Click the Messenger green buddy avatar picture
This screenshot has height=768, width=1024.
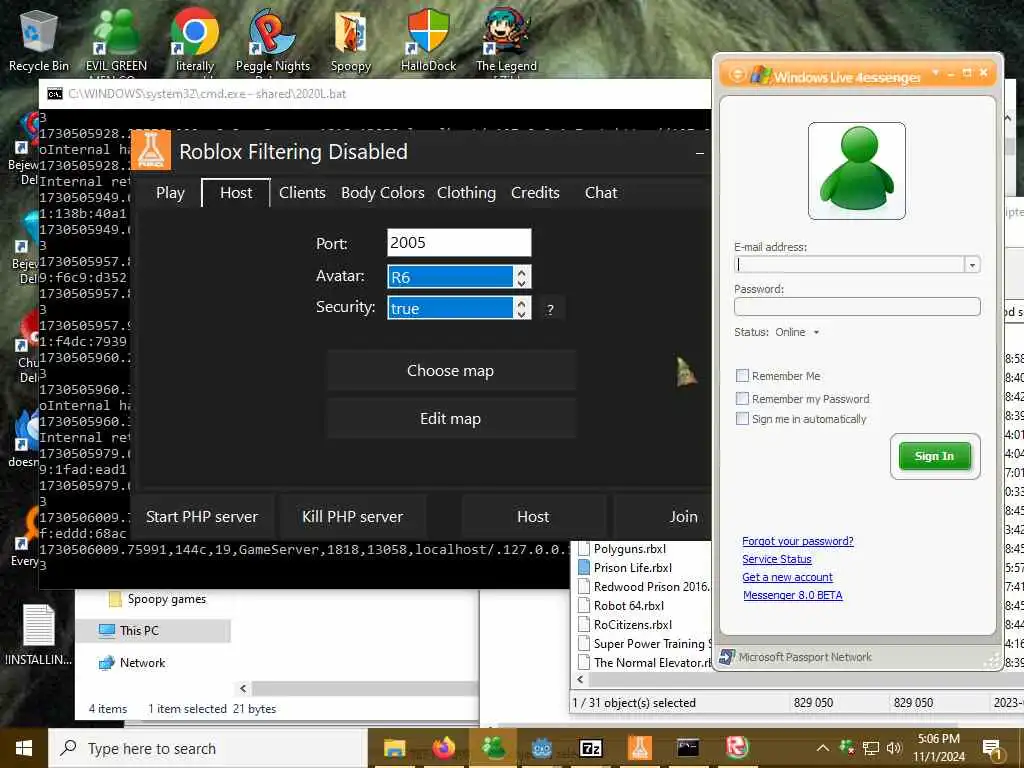[x=857, y=171]
